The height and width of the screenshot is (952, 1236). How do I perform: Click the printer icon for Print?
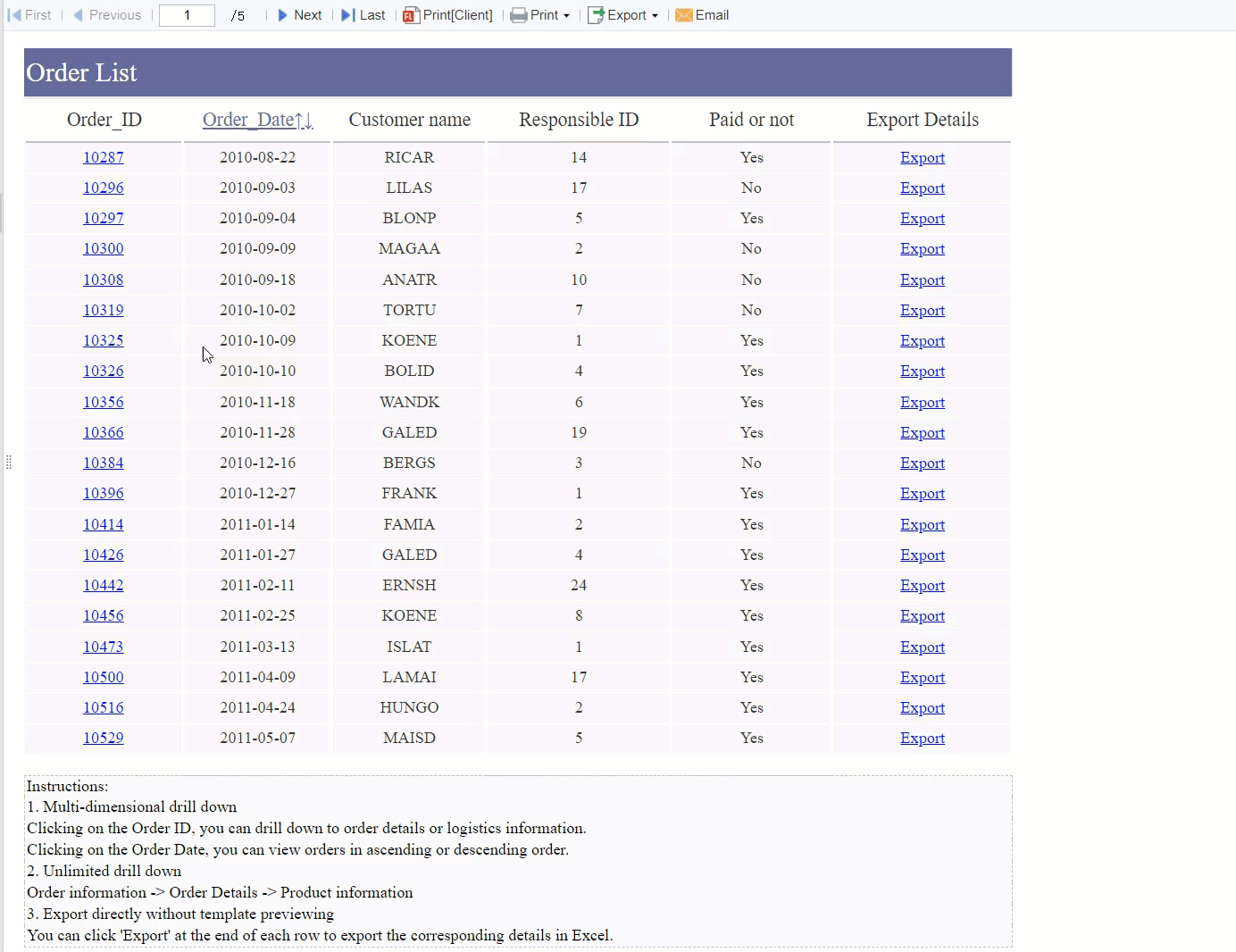click(518, 15)
